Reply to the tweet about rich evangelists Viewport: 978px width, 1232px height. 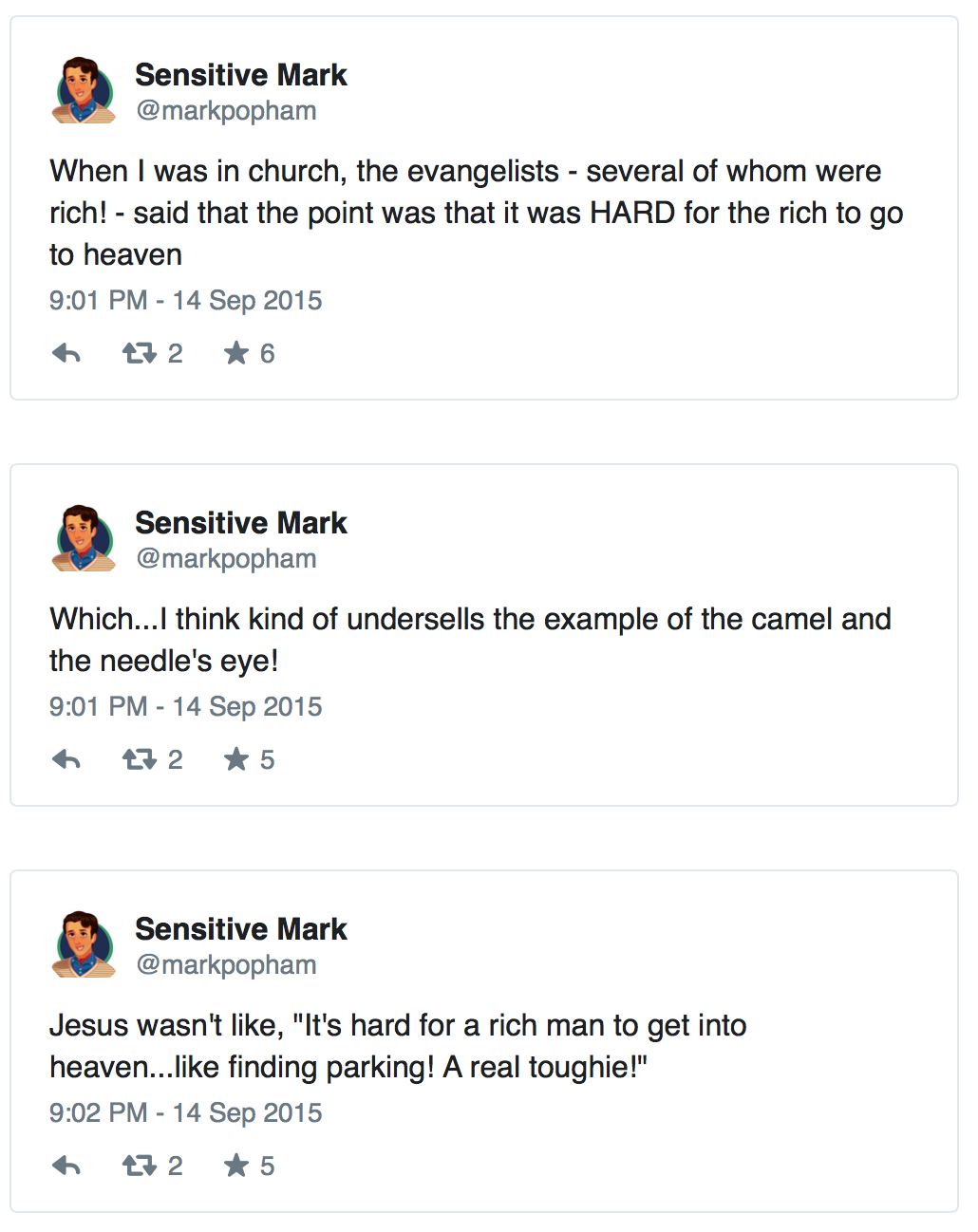pyautogui.click(x=66, y=354)
